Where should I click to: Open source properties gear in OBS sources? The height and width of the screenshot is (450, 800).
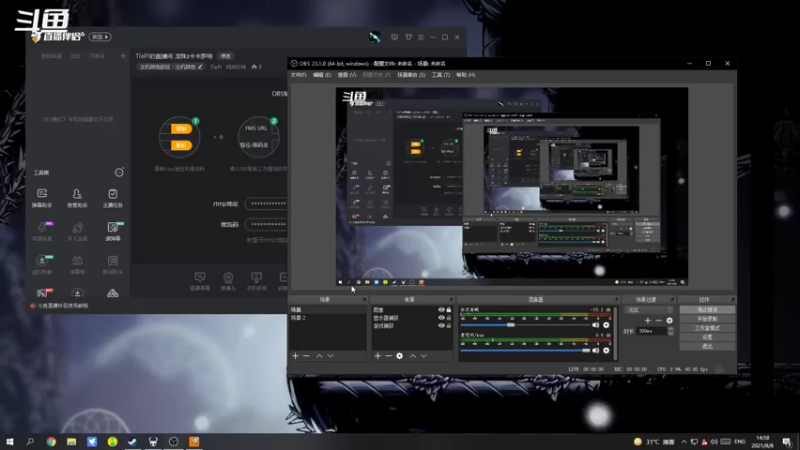click(x=399, y=356)
